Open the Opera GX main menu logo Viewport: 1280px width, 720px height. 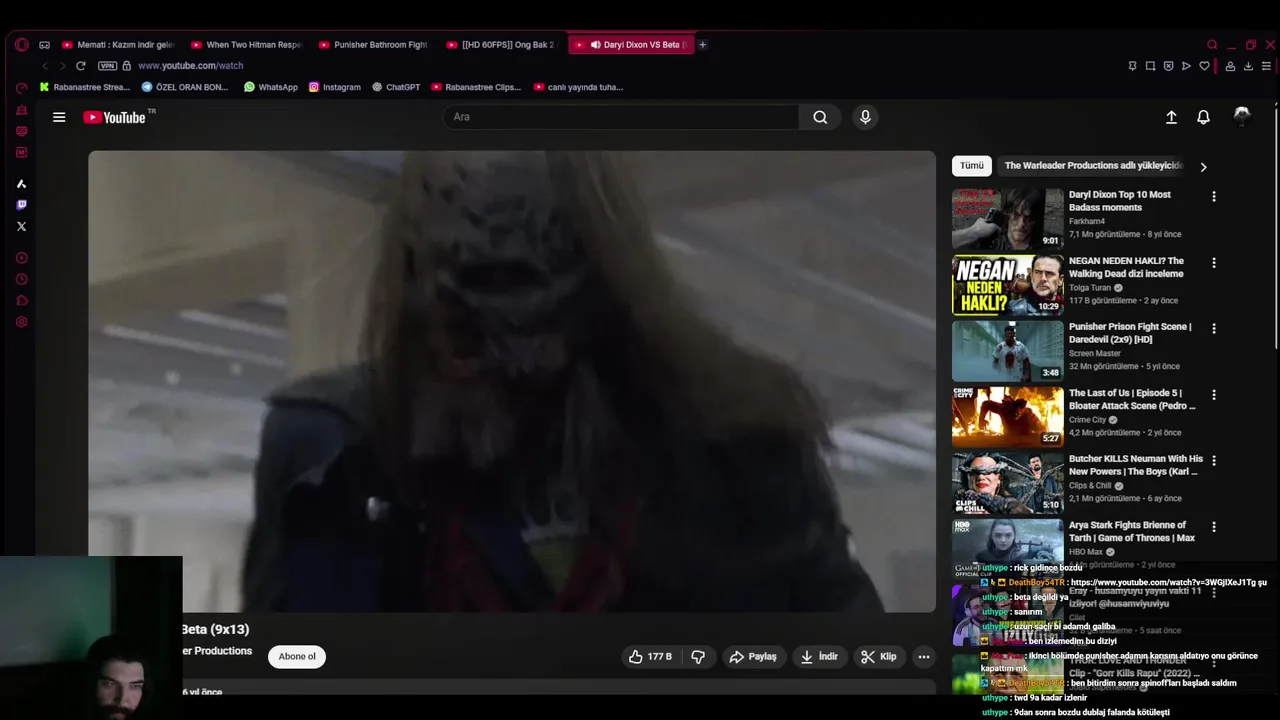(22, 44)
